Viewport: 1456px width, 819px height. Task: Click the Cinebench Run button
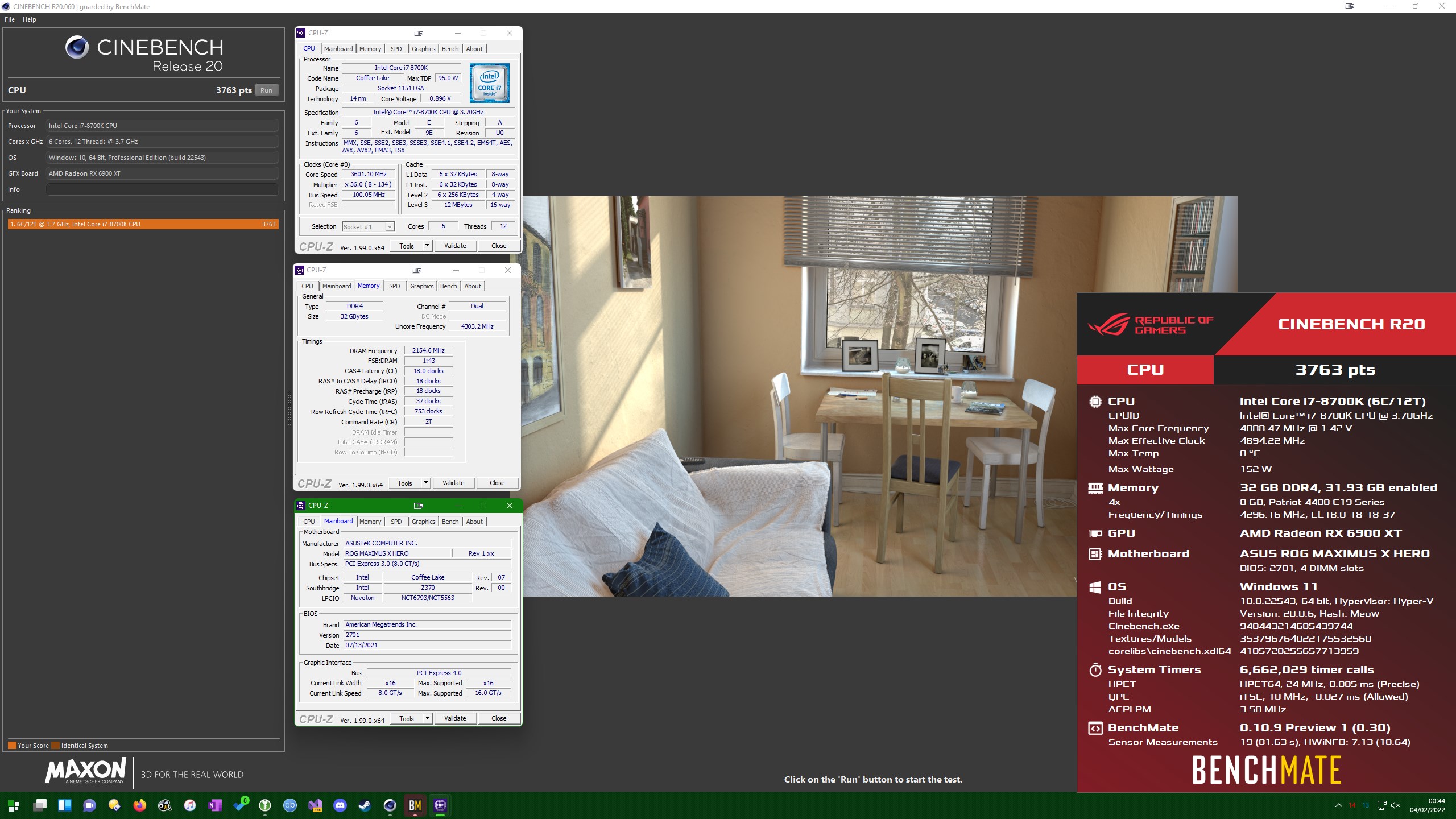click(266, 90)
